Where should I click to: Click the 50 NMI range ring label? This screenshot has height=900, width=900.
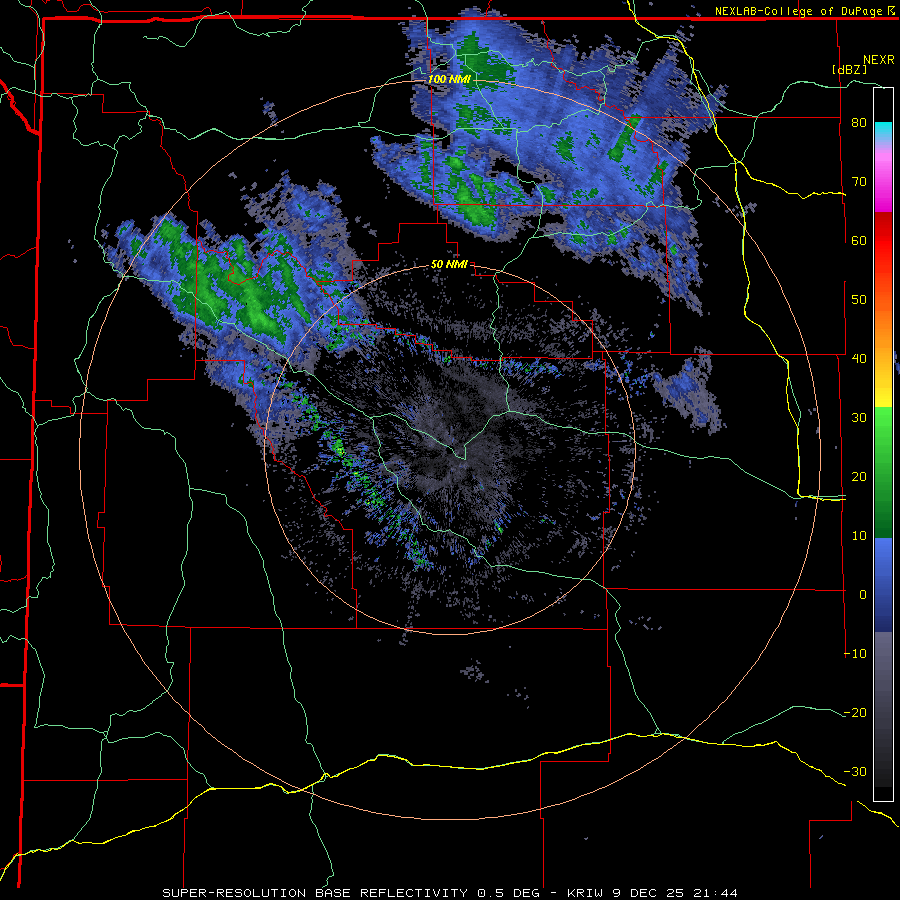pyautogui.click(x=449, y=265)
